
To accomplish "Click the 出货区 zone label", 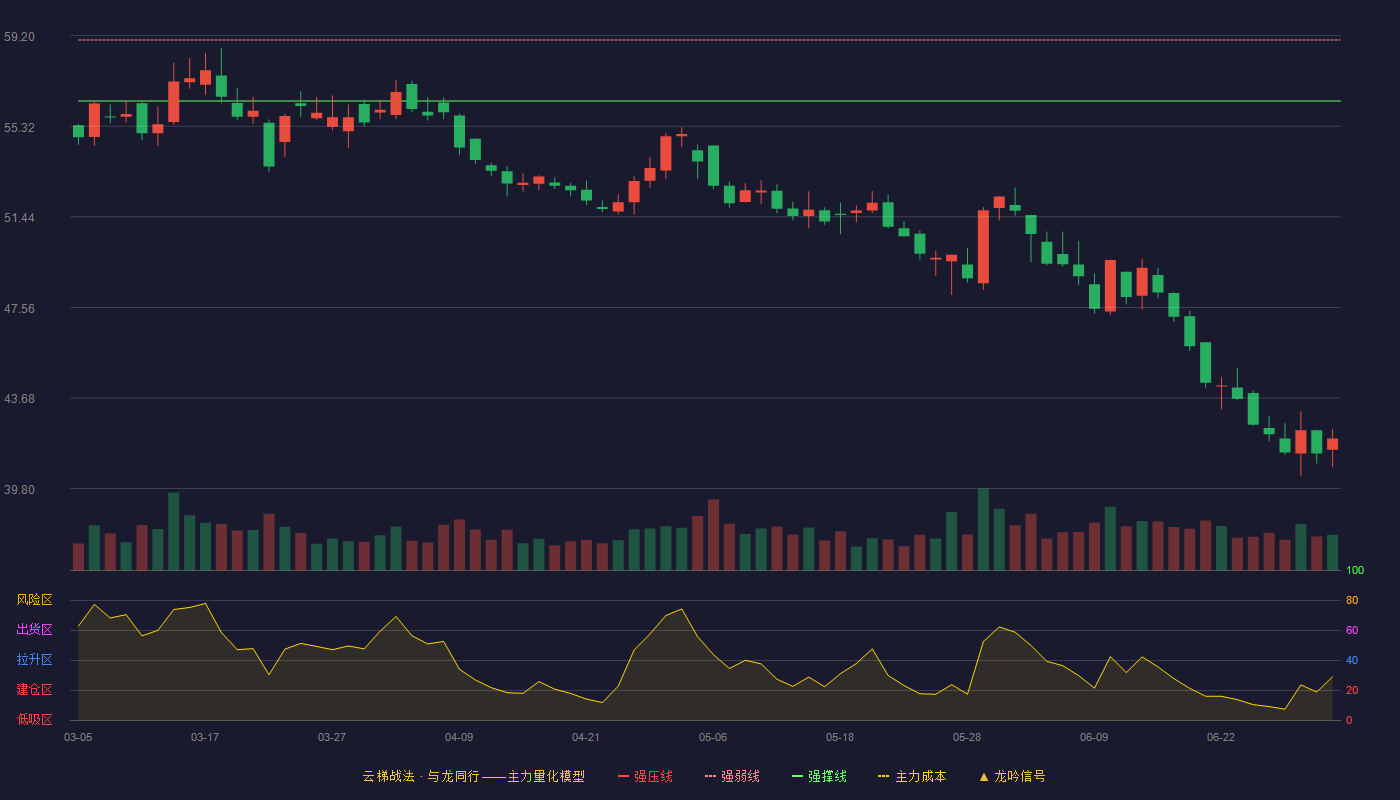I will point(34,630).
